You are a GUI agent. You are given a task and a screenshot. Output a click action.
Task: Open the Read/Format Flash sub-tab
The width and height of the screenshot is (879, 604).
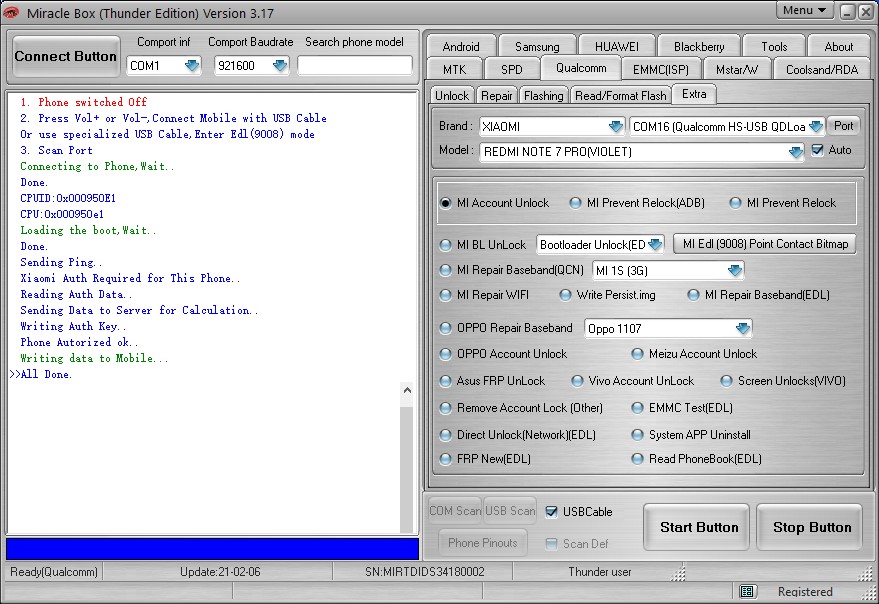tap(621, 95)
